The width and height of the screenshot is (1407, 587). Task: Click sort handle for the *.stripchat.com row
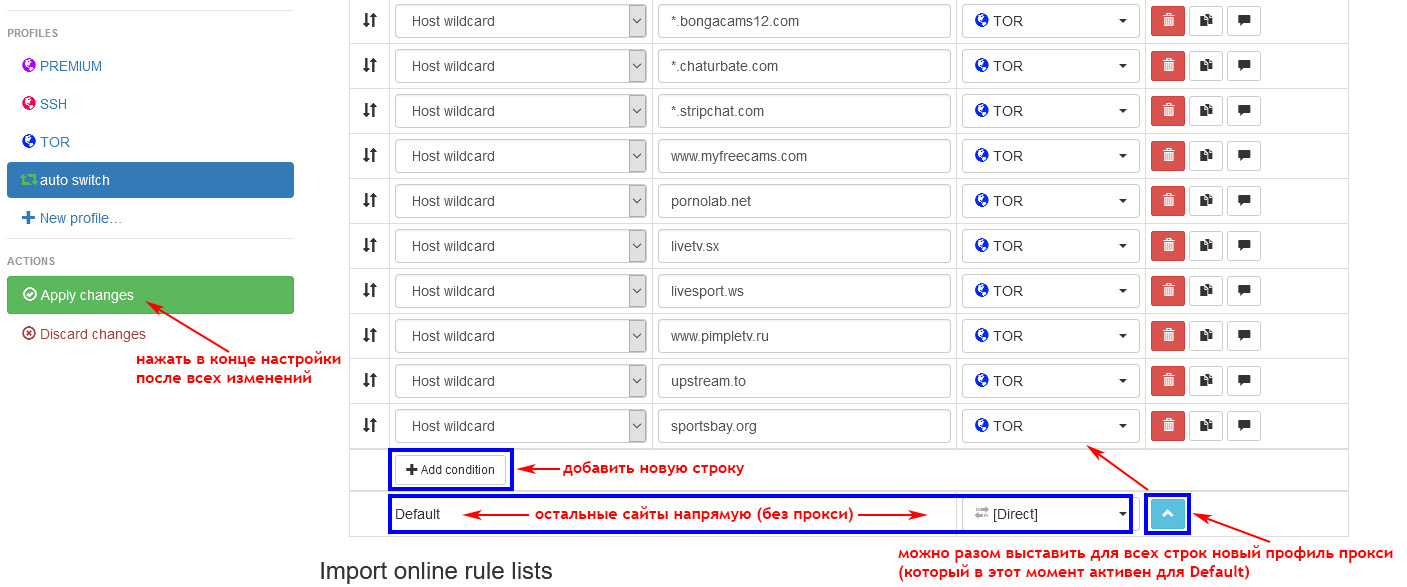[x=369, y=111]
